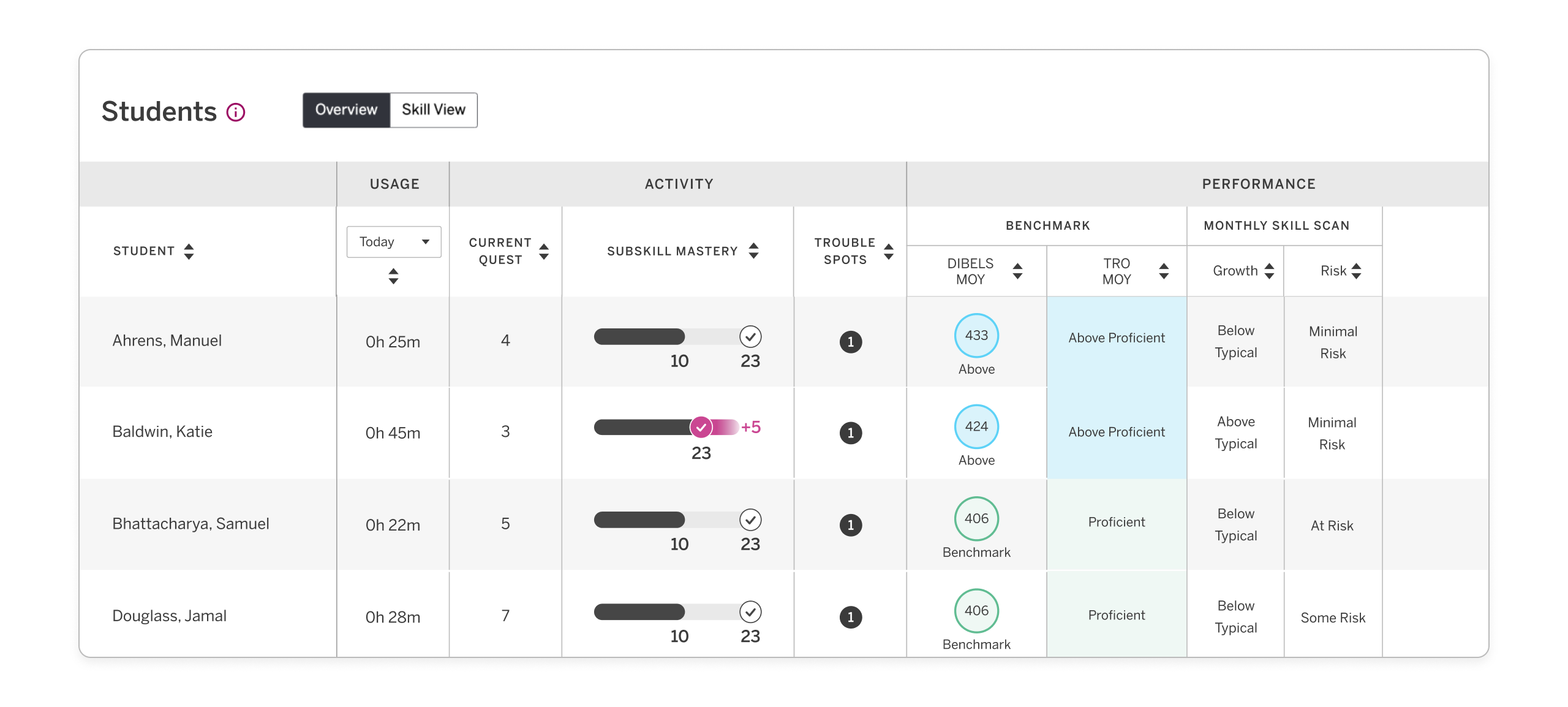Expand the Subskill Mastery sort arrows
The width and height of the screenshot is (1568, 707).
[752, 251]
